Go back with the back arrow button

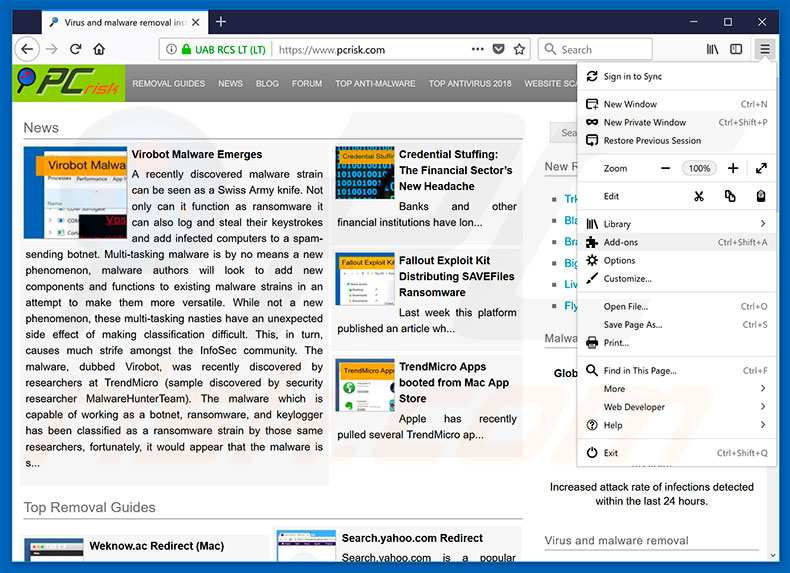click(x=27, y=49)
